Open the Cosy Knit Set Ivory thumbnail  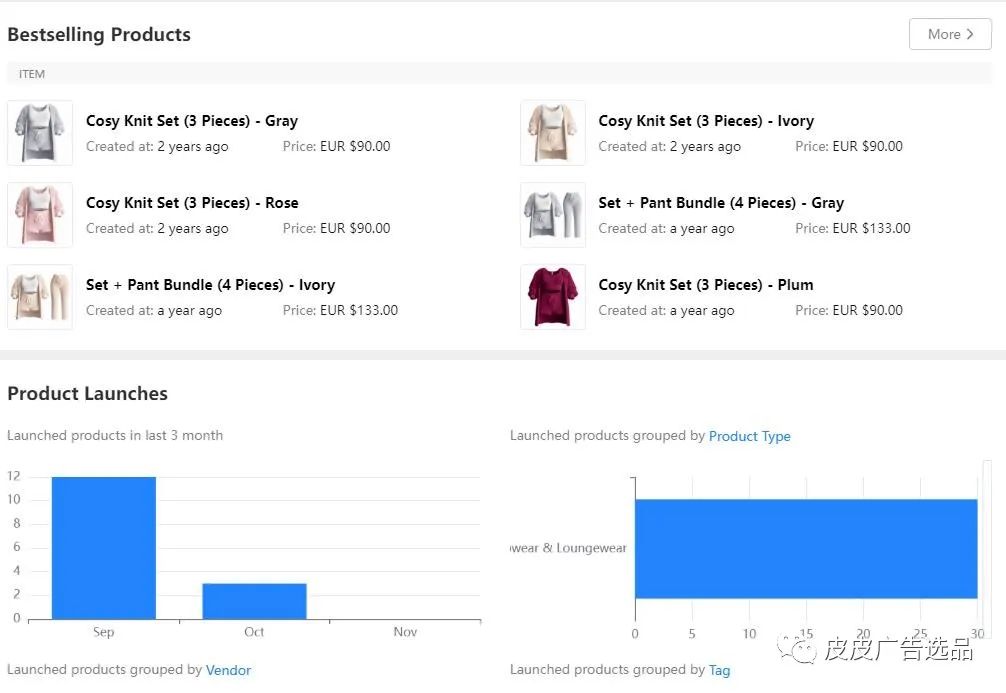[x=553, y=133]
